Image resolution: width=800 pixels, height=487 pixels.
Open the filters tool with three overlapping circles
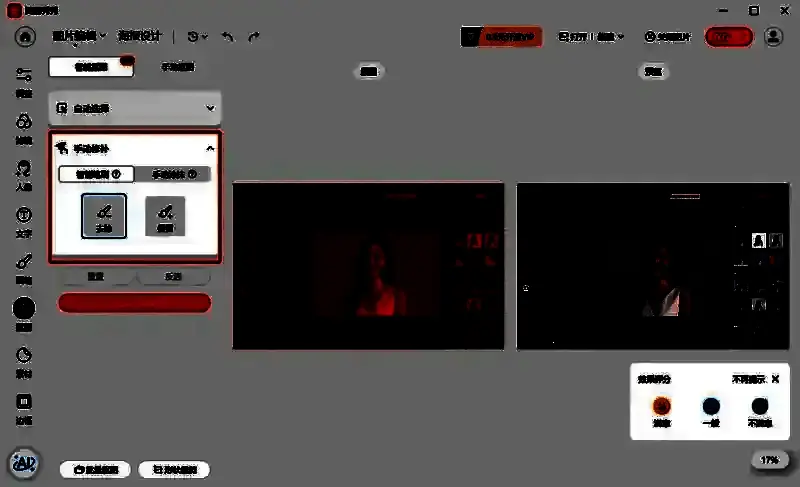24,124
